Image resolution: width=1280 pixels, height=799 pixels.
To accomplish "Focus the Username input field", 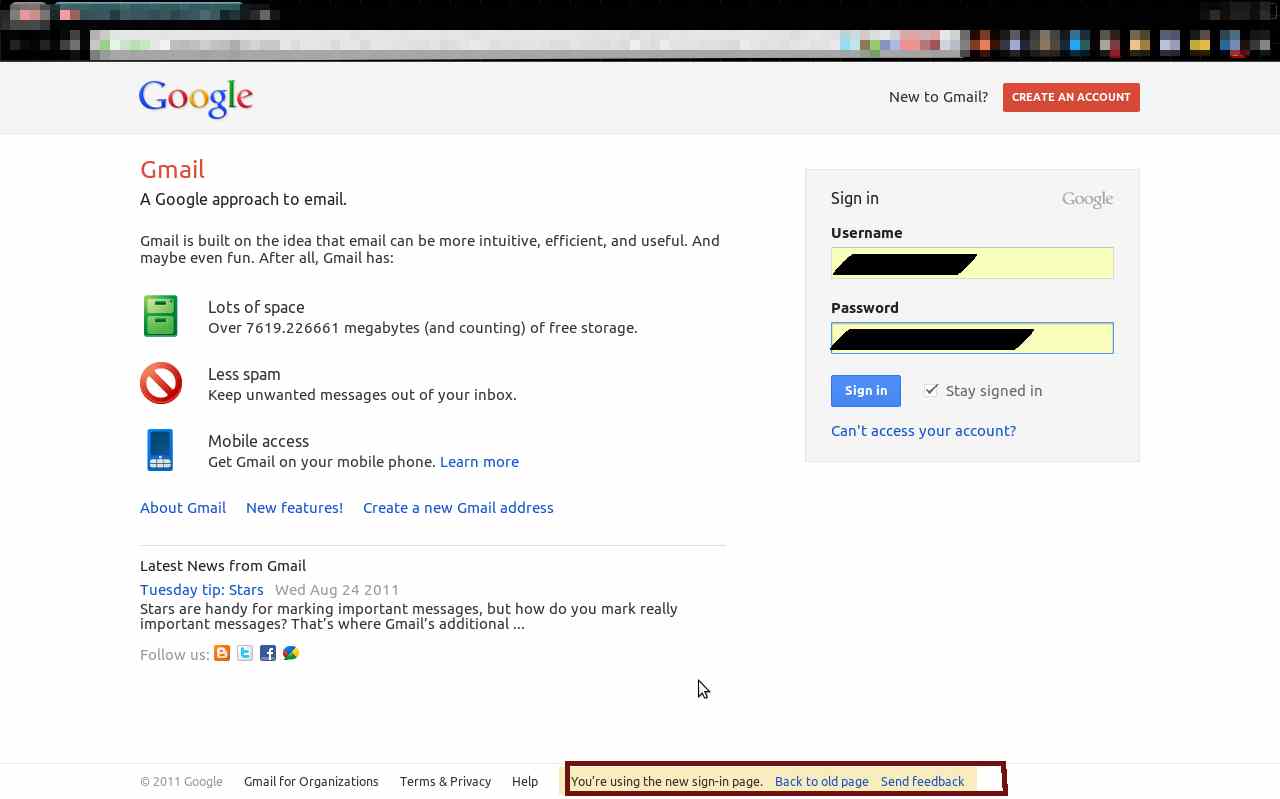I will tap(972, 263).
